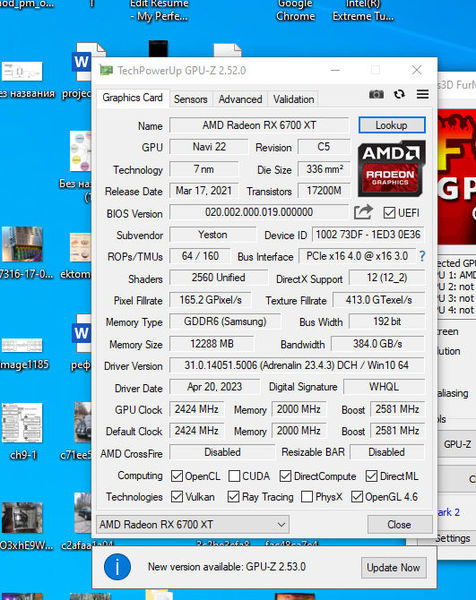Click the New version available GPU-Z 2.53.0 text
Viewport: 476px width, 600px height.
227,567
